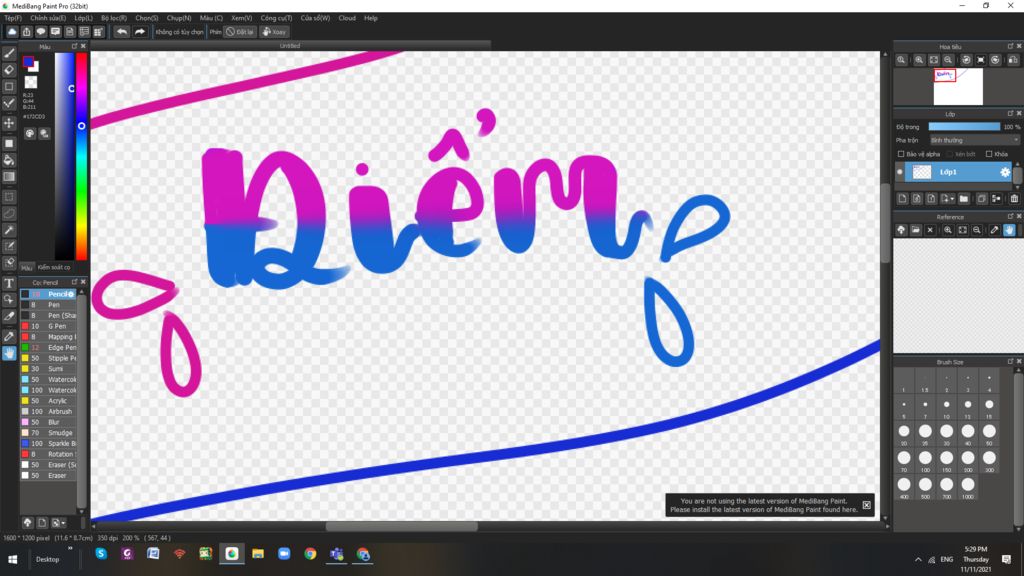Select the G Pen brush
The image size is (1024, 576).
49,326
